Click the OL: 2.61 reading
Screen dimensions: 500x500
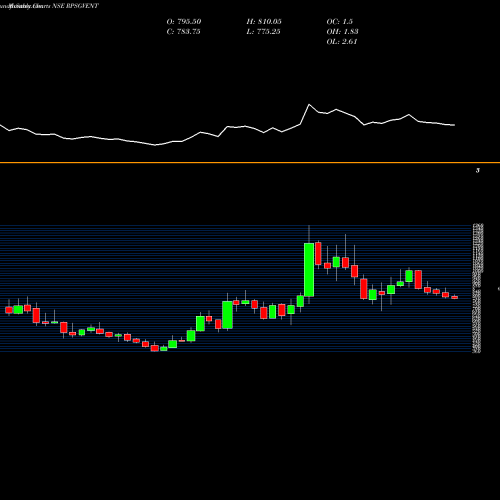tap(342, 42)
